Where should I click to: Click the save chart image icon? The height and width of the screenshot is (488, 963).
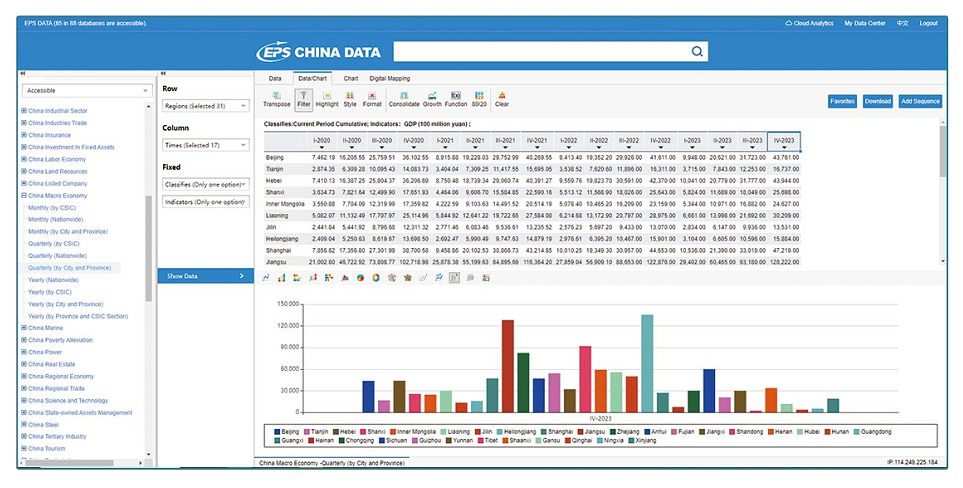[486, 277]
